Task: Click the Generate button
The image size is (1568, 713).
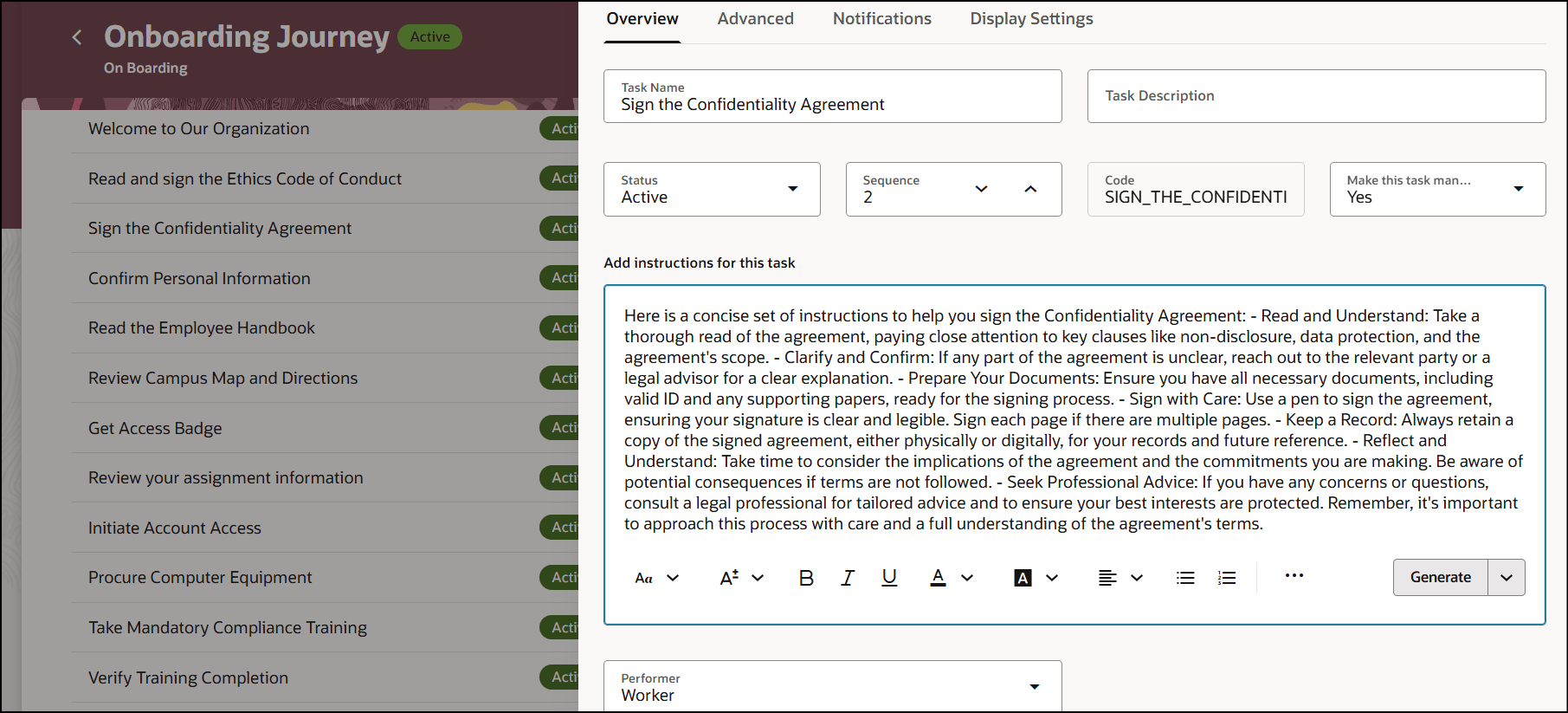Action: click(1441, 578)
